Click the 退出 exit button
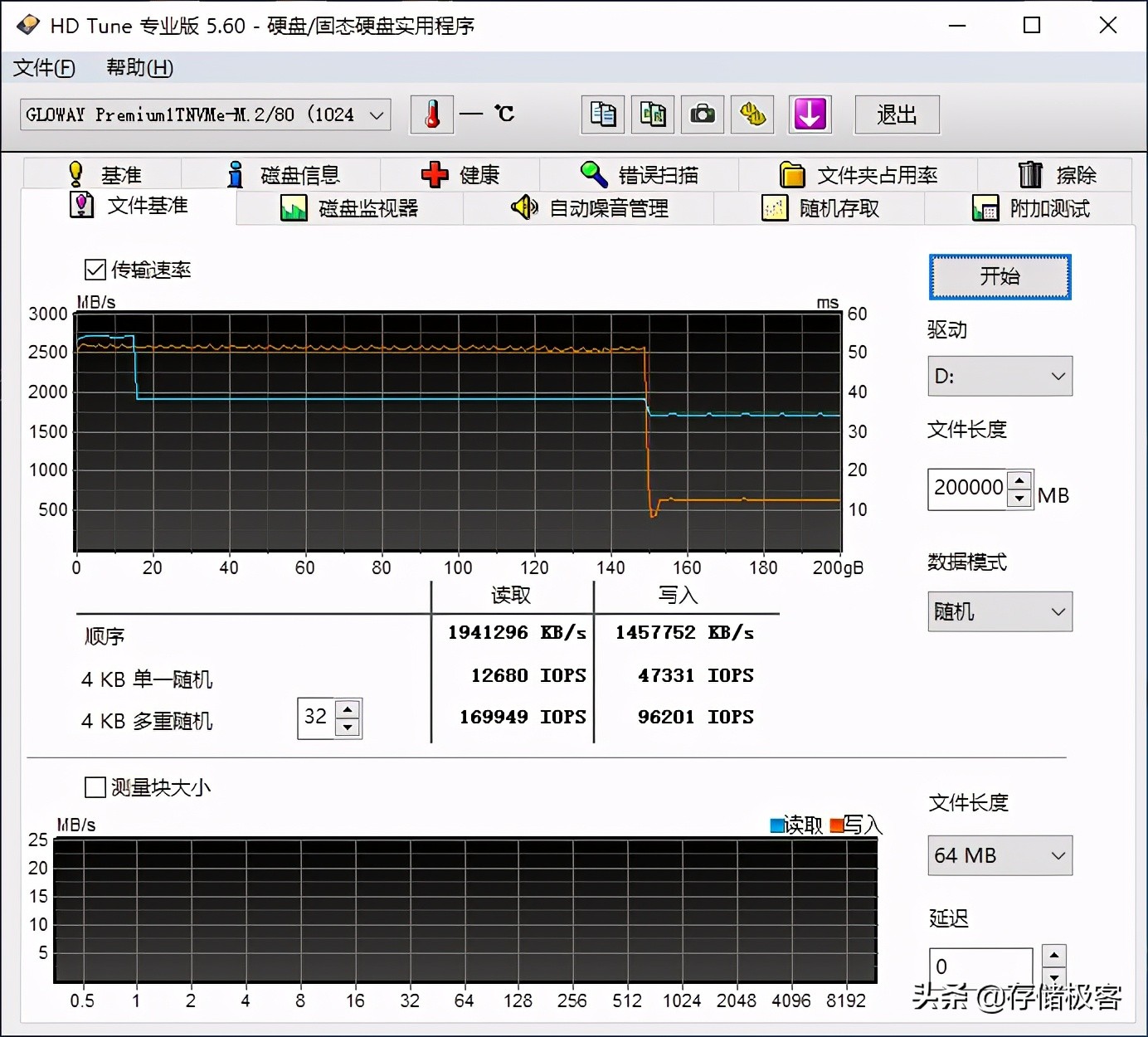Viewport: 1148px width, 1037px height. tap(896, 114)
